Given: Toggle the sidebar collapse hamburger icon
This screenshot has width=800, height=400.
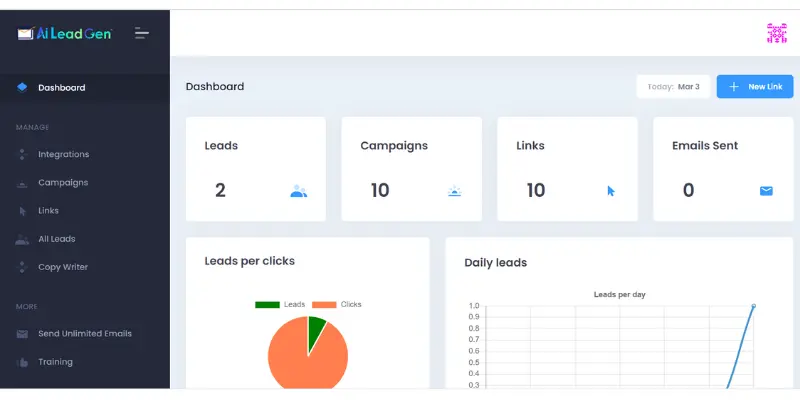Looking at the screenshot, I should click(x=142, y=34).
